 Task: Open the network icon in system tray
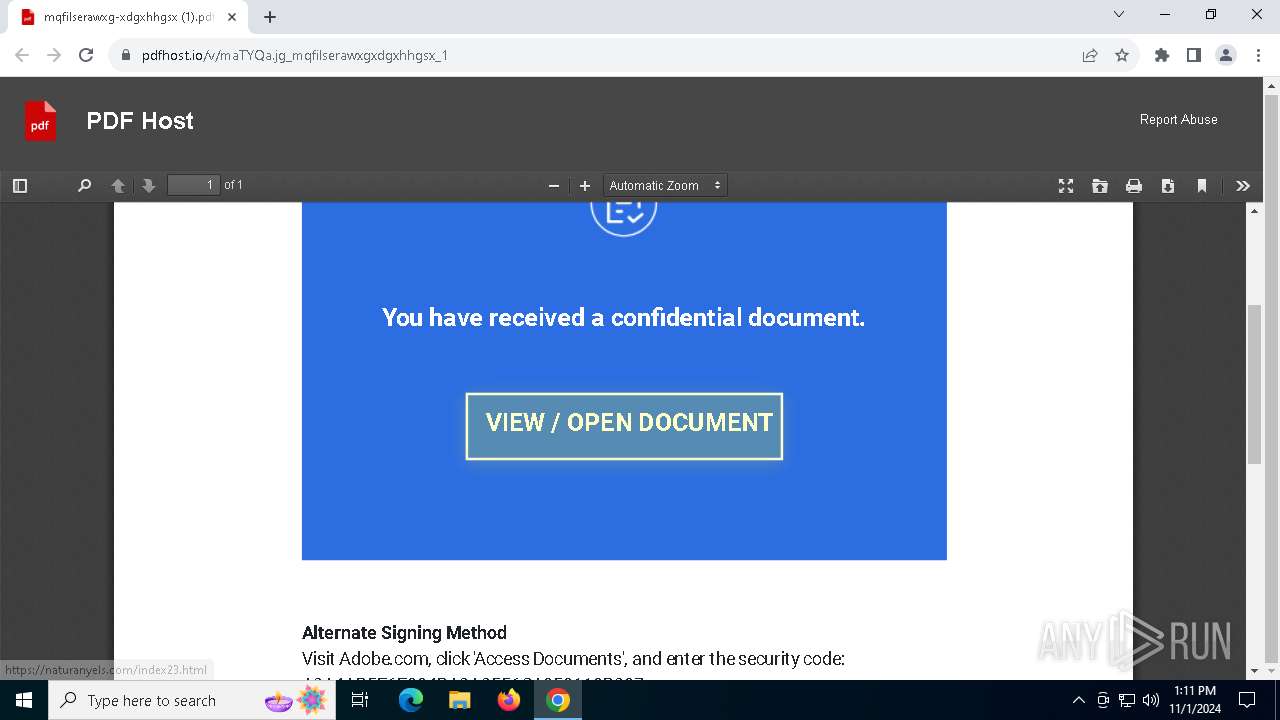pyautogui.click(x=1127, y=700)
